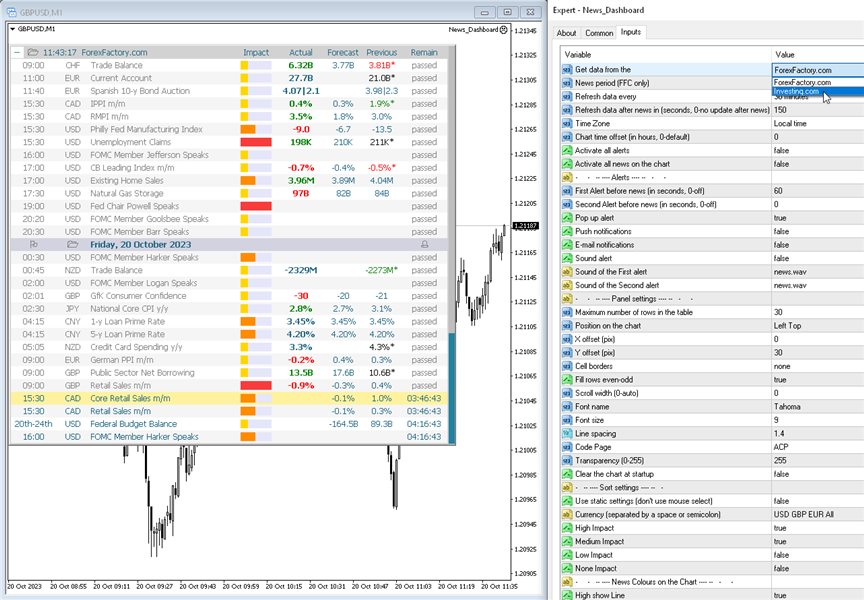Click the 'Friday, 20 October 2023' date heading
The height and width of the screenshot is (600, 864).
pos(141,245)
